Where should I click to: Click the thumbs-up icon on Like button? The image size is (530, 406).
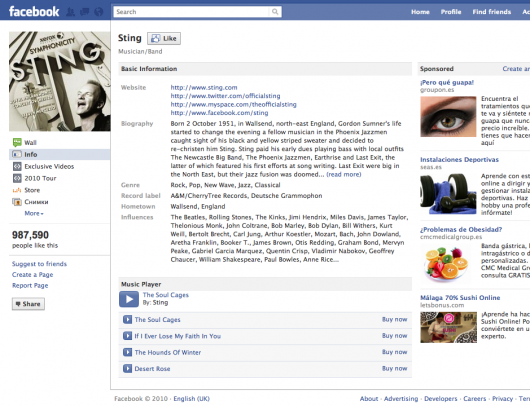(155, 39)
